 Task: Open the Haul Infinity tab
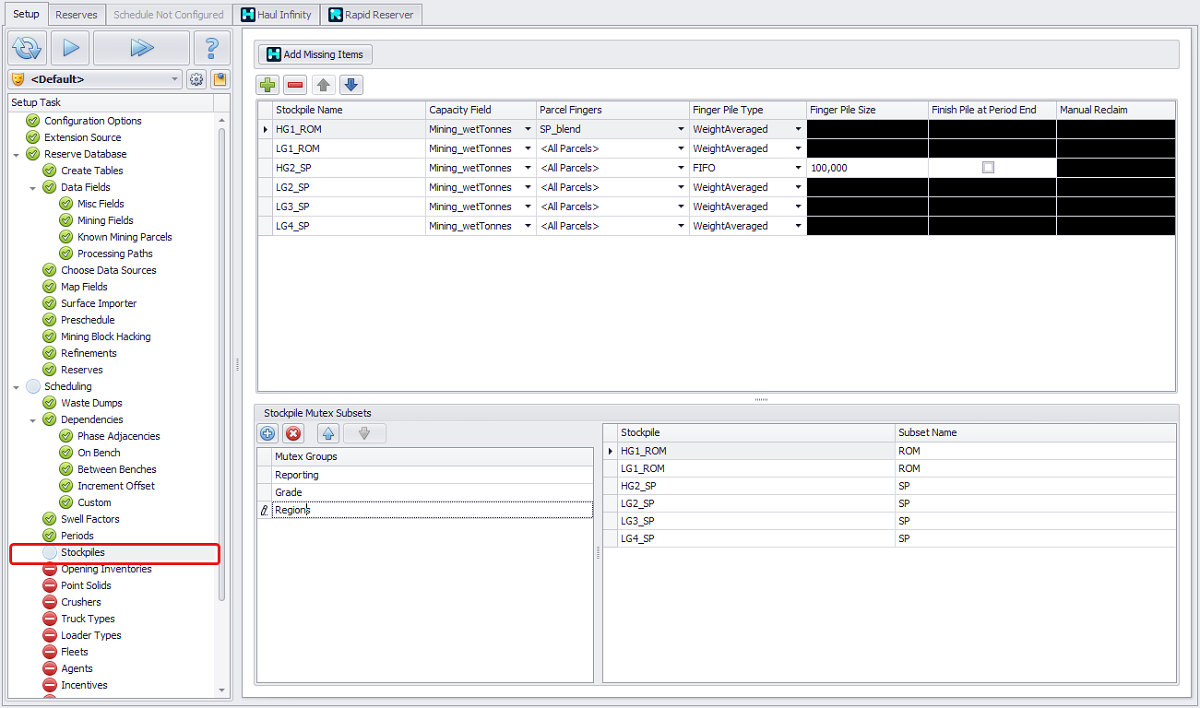277,15
